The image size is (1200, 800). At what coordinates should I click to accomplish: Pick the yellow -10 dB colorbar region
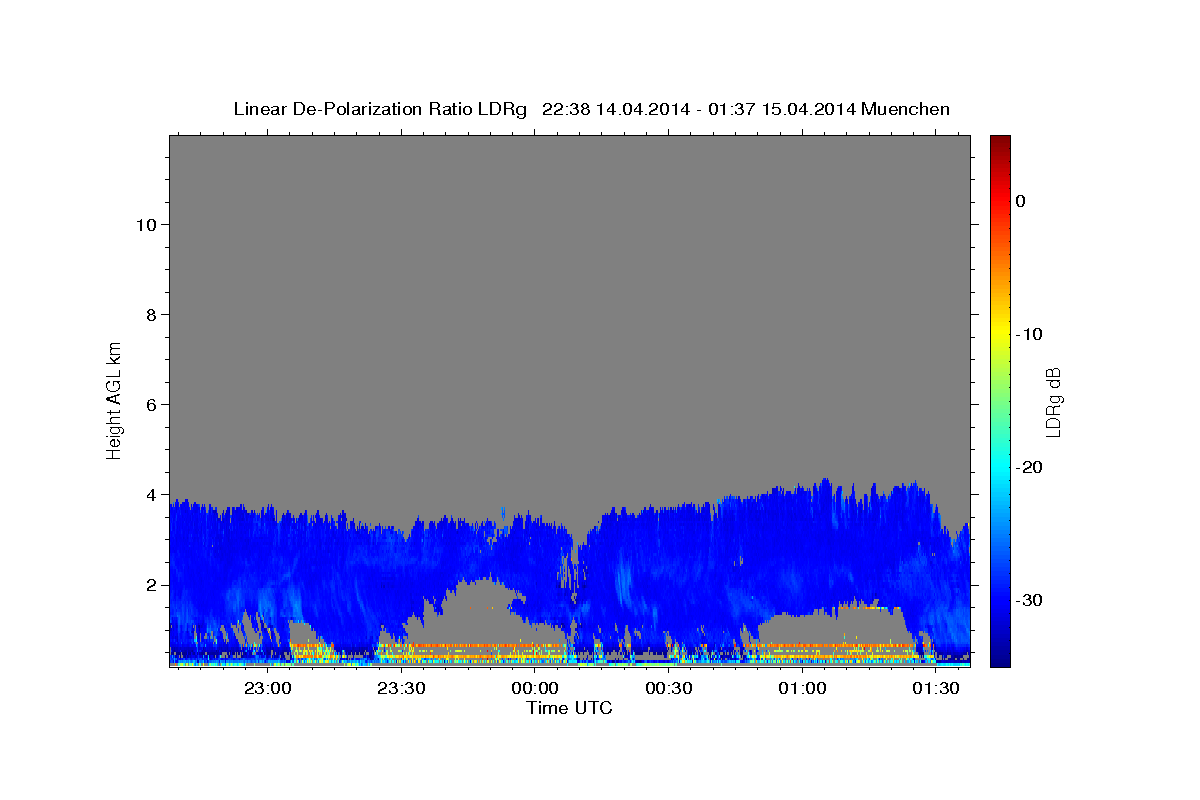(1000, 334)
